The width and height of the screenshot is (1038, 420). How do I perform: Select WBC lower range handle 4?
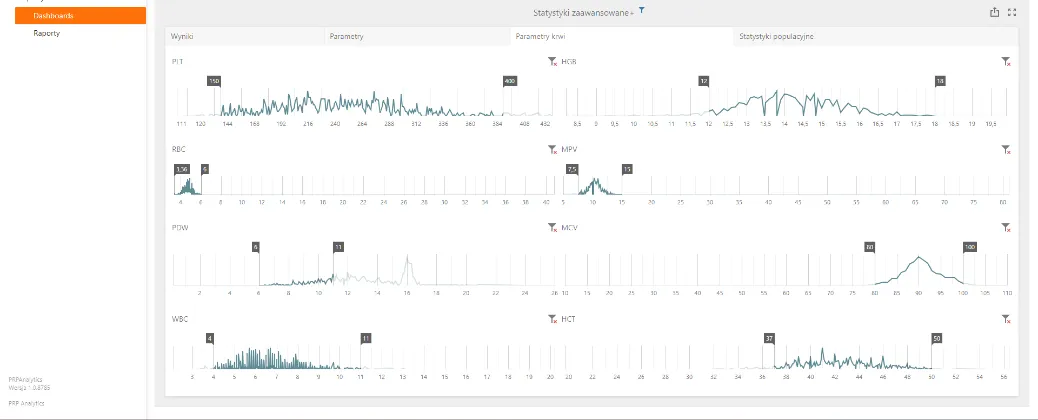pos(210,339)
